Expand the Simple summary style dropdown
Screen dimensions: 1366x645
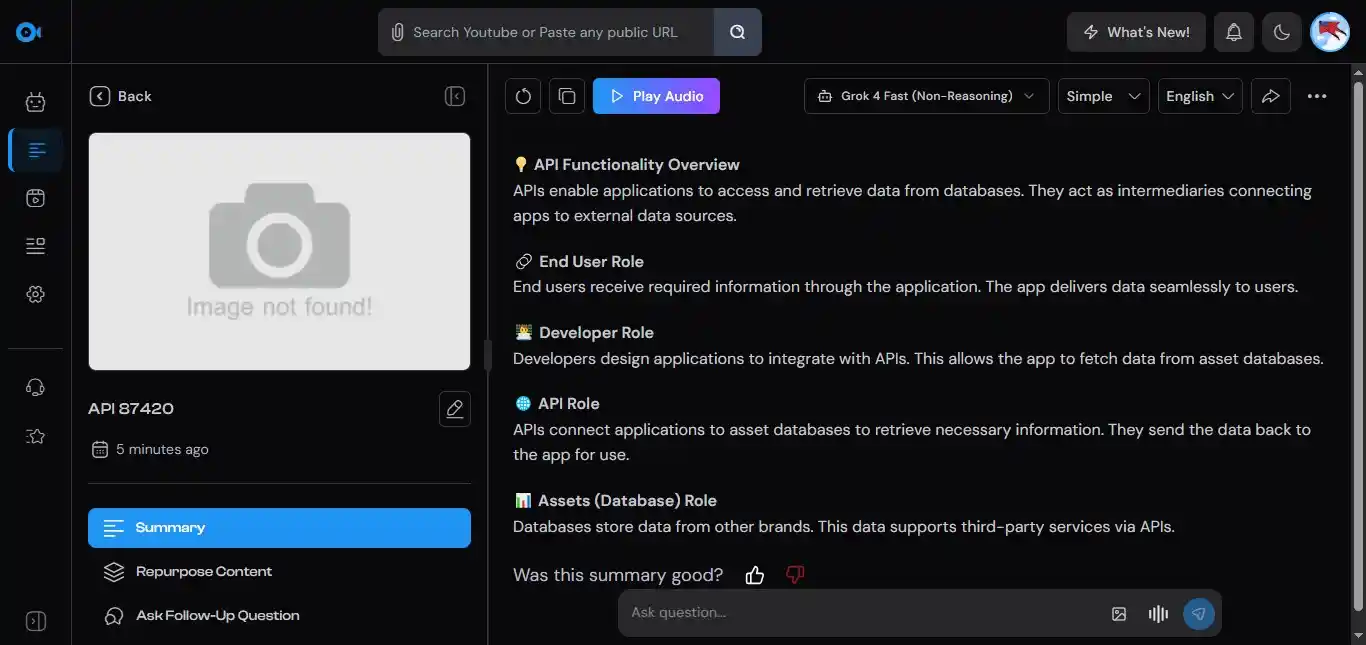pos(1103,96)
